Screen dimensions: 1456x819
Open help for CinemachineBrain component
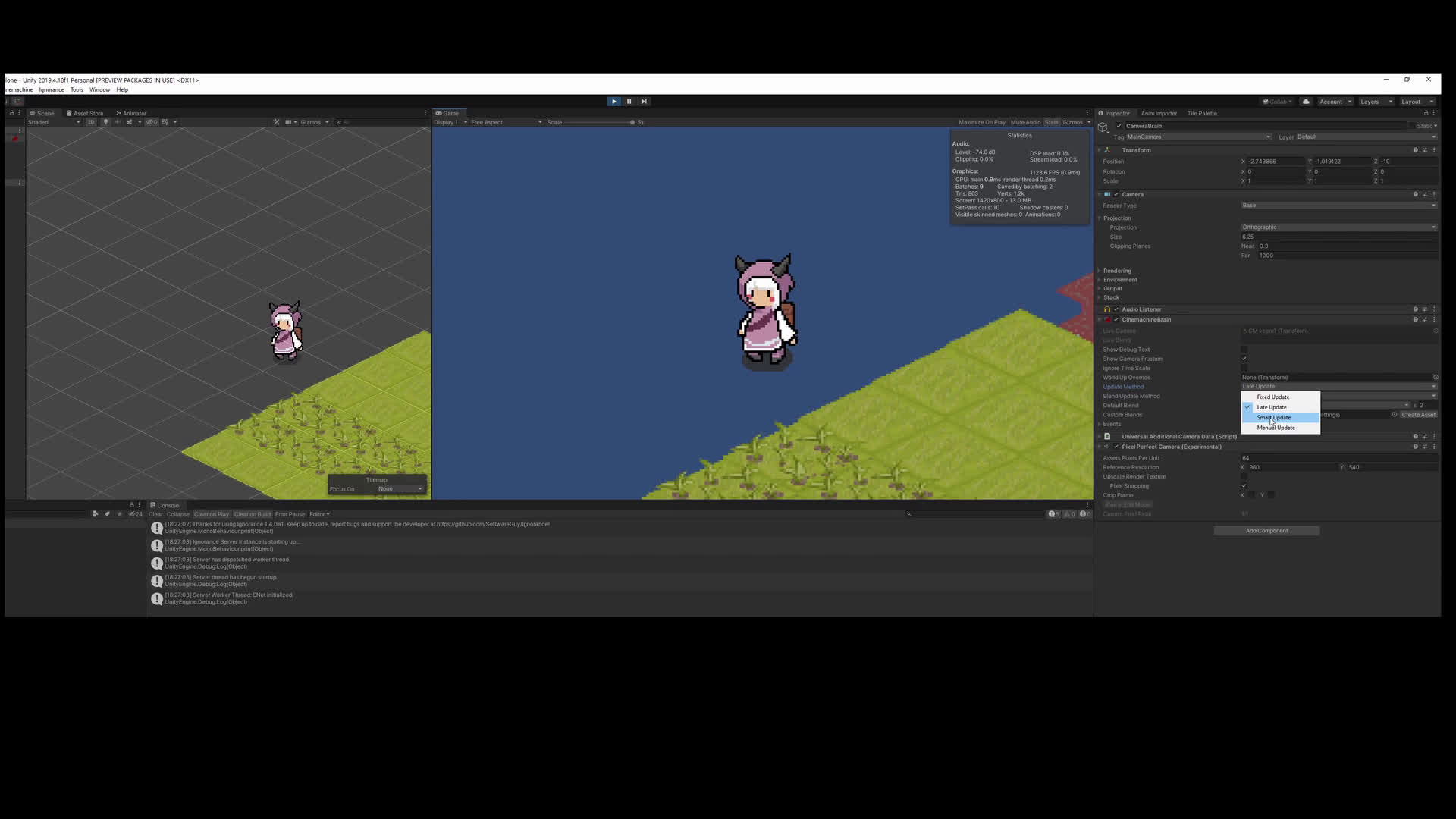coord(1415,319)
